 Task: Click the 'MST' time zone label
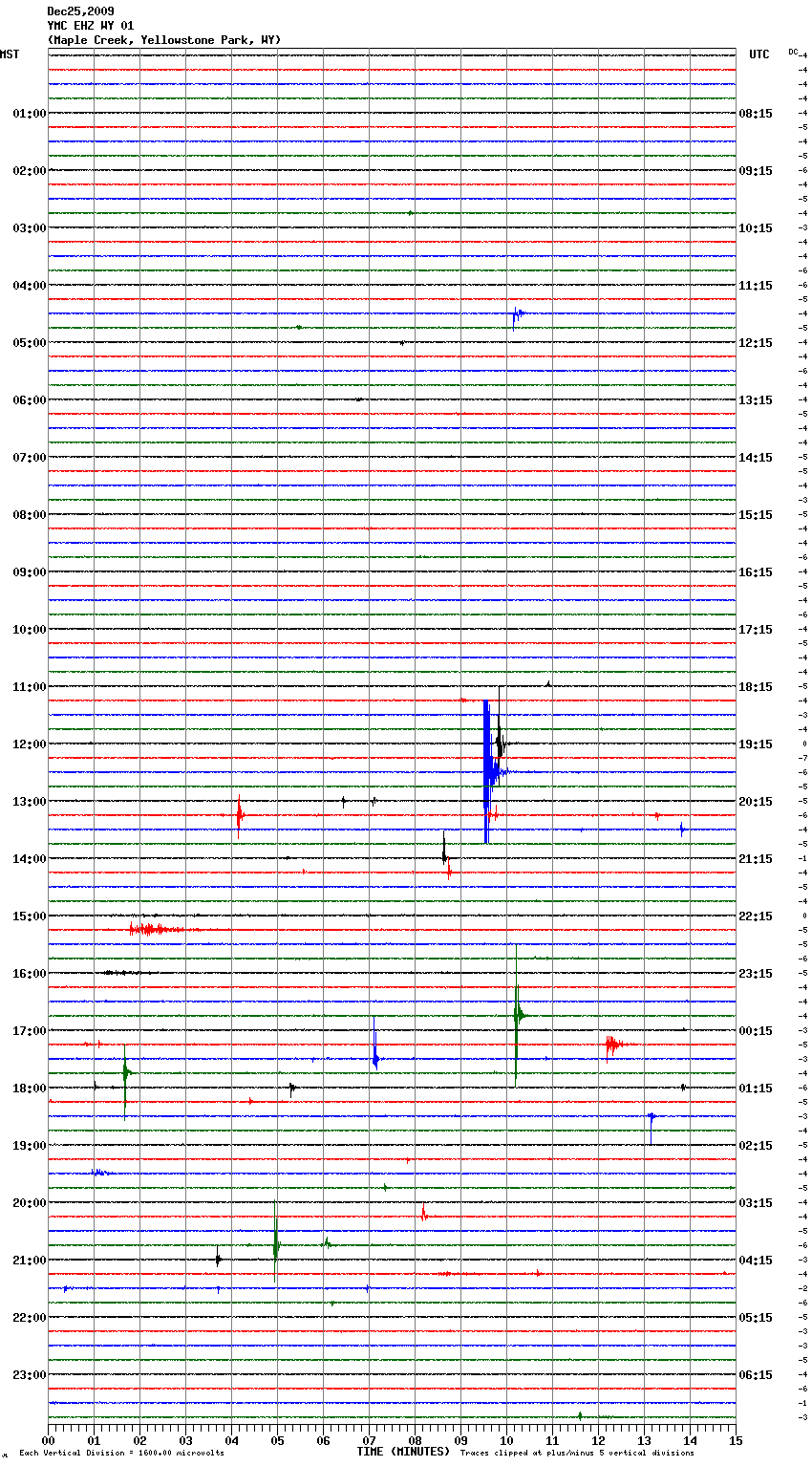(x=10, y=54)
